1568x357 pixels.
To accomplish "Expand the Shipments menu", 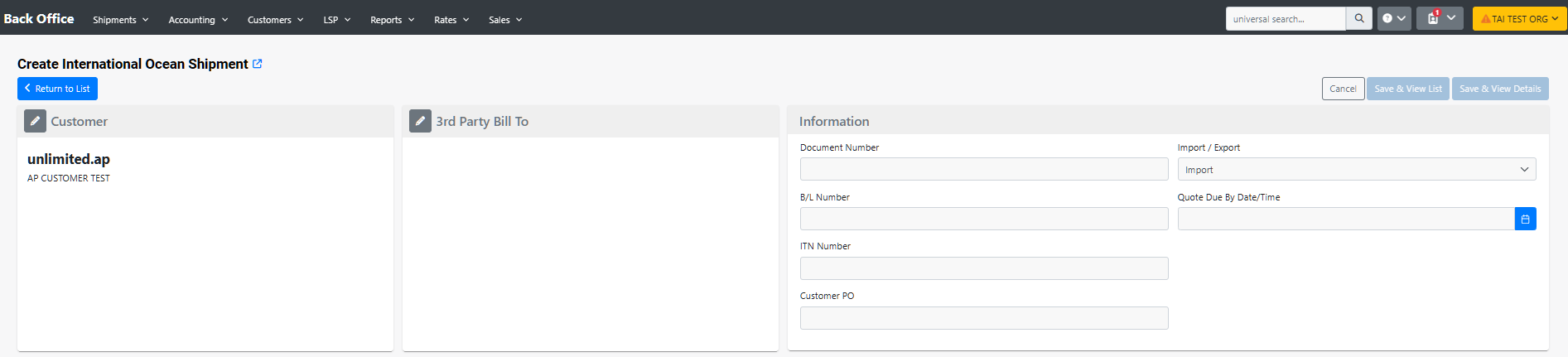I will coord(120,20).
